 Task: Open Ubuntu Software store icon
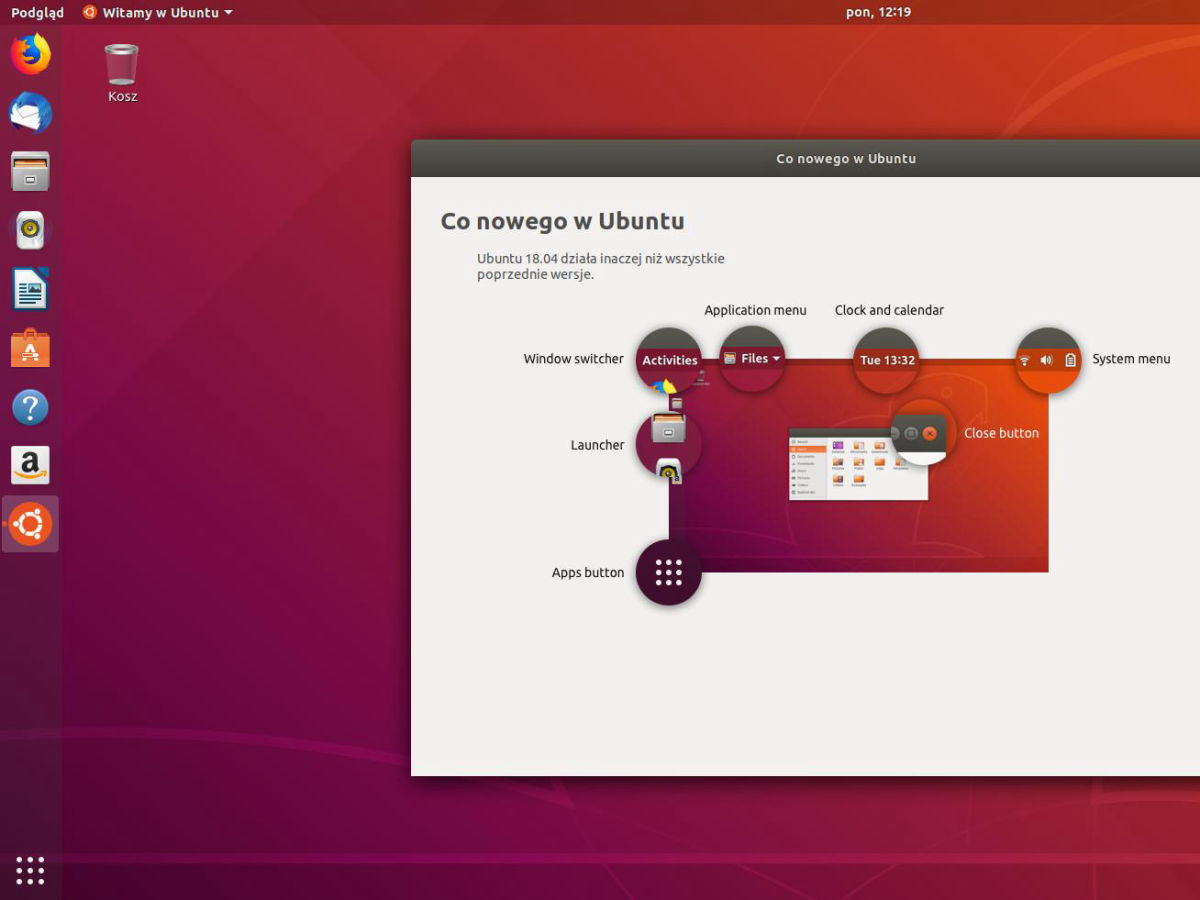(30, 349)
